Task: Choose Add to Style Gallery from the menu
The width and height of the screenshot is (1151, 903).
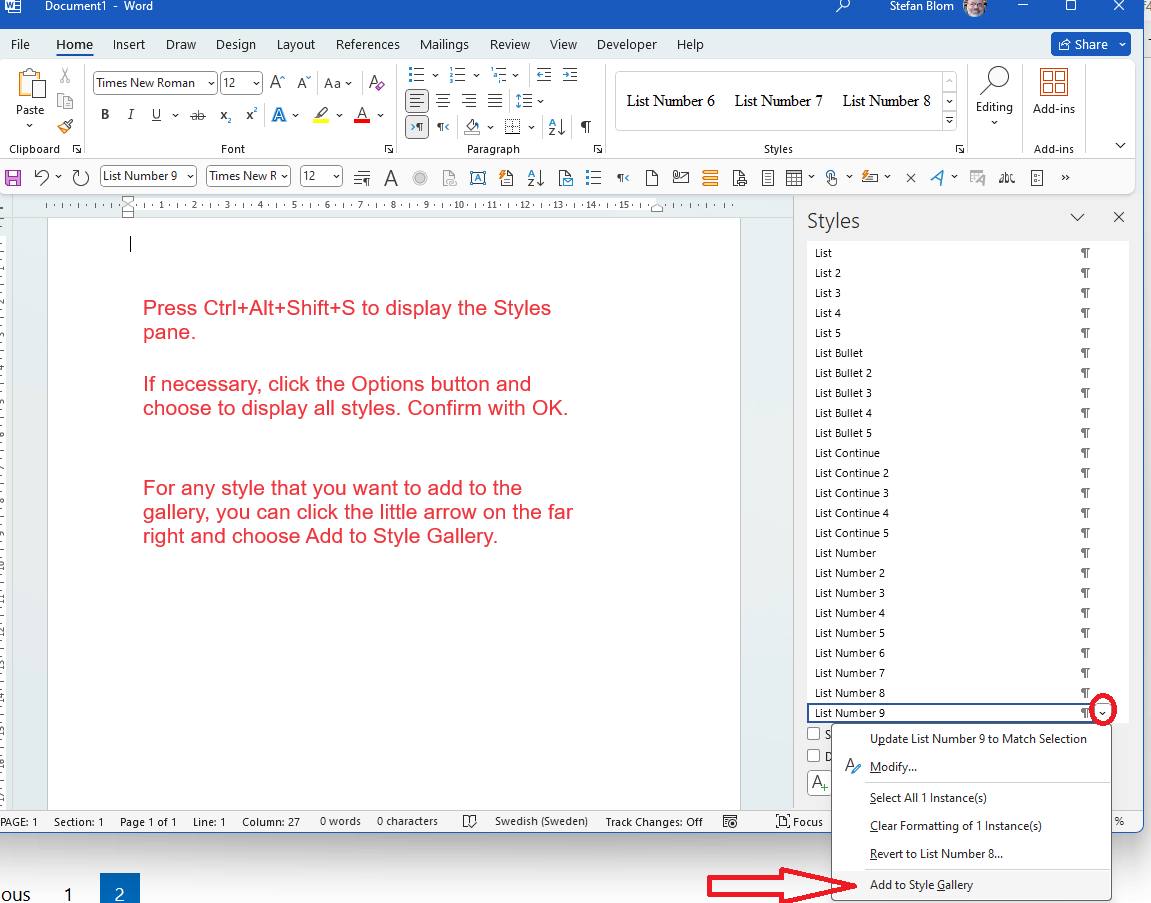Action: (921, 885)
